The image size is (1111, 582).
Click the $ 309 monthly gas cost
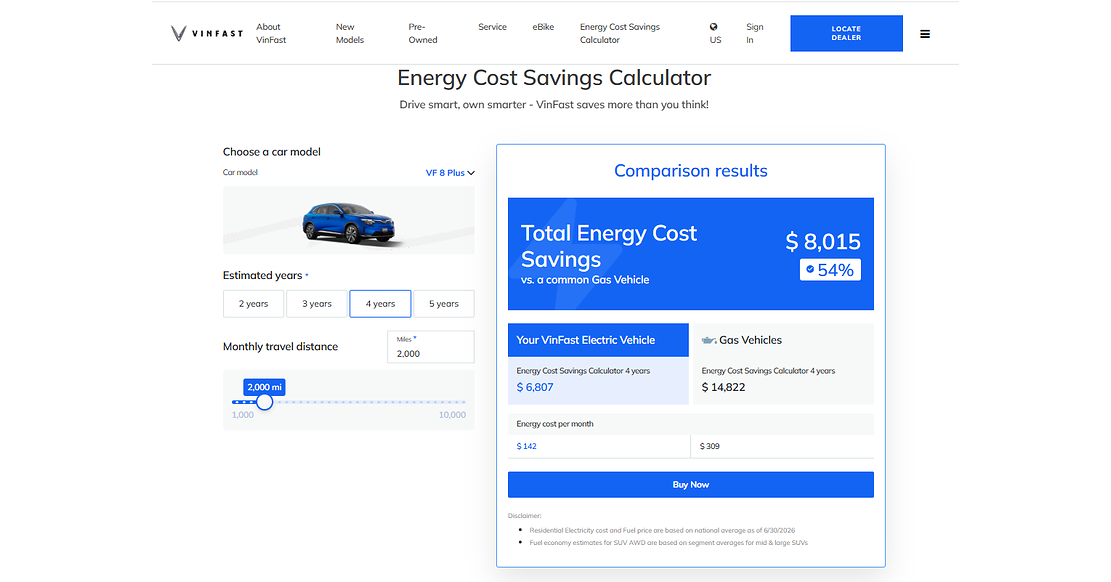[709, 446]
